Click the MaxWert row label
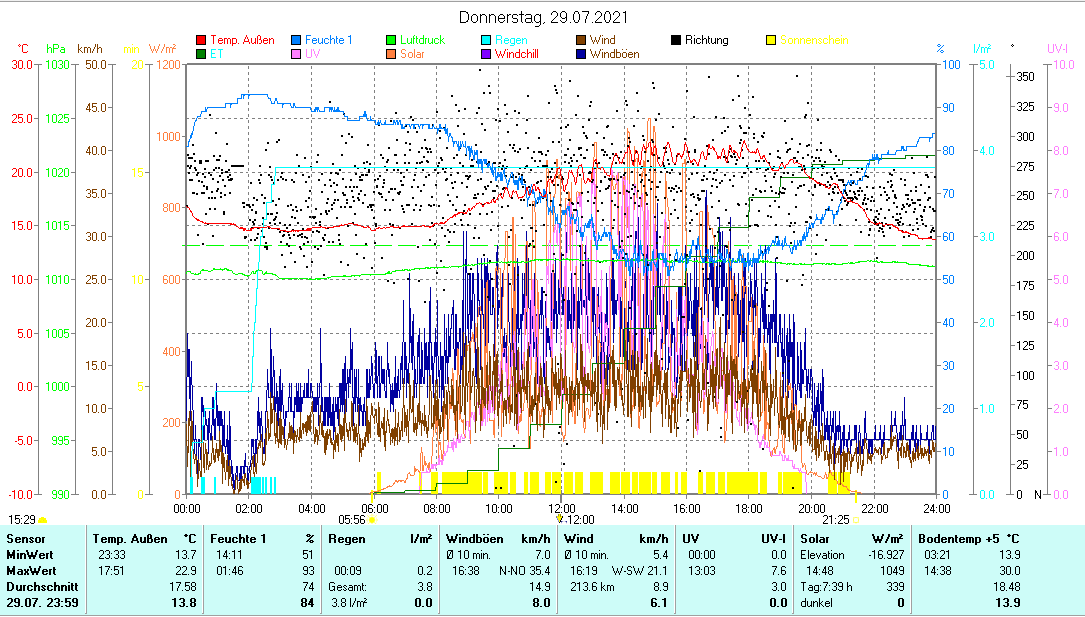Screen dimensions: 1085x617 29,570
